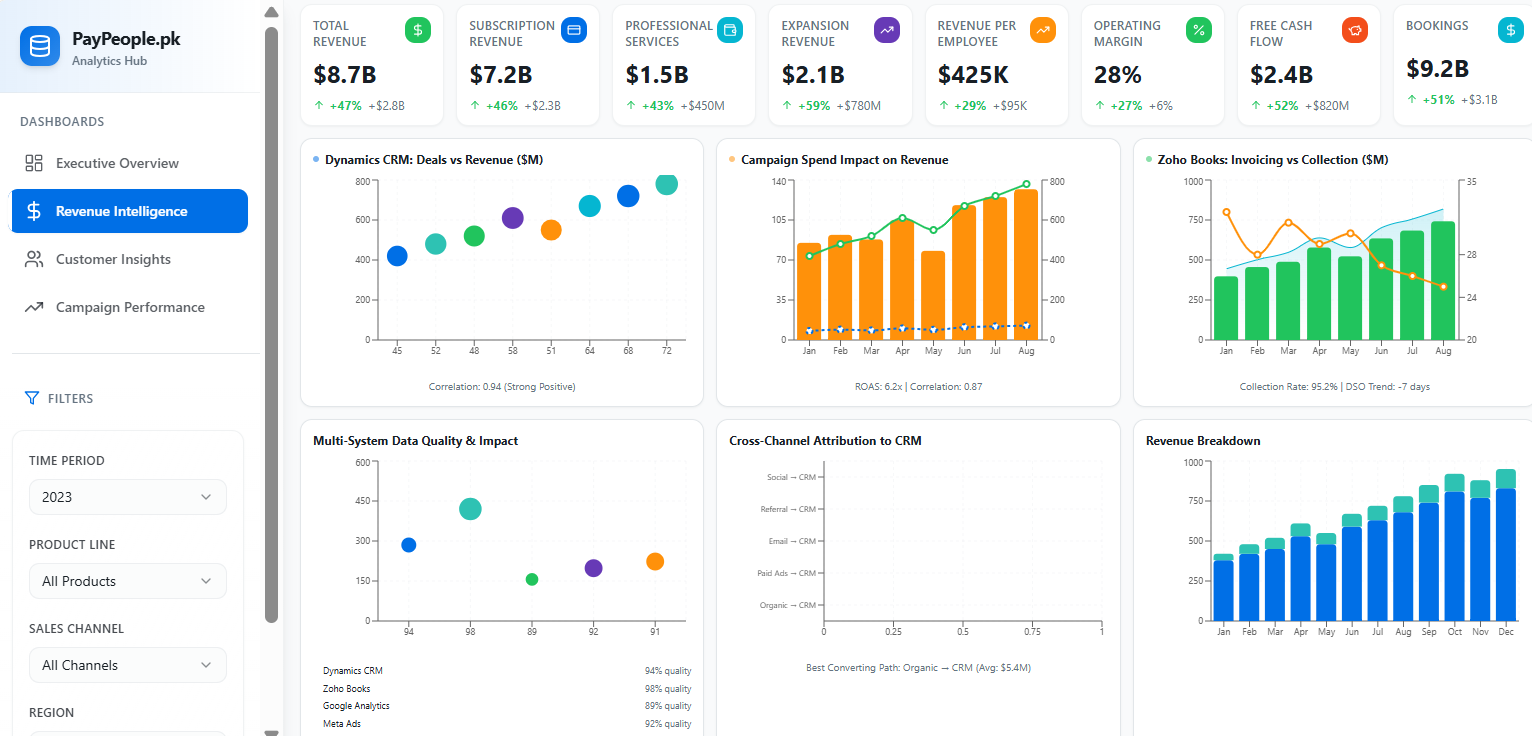Click the 28% operating margin value
Screen dimensions: 1532x736
pos(1118,75)
